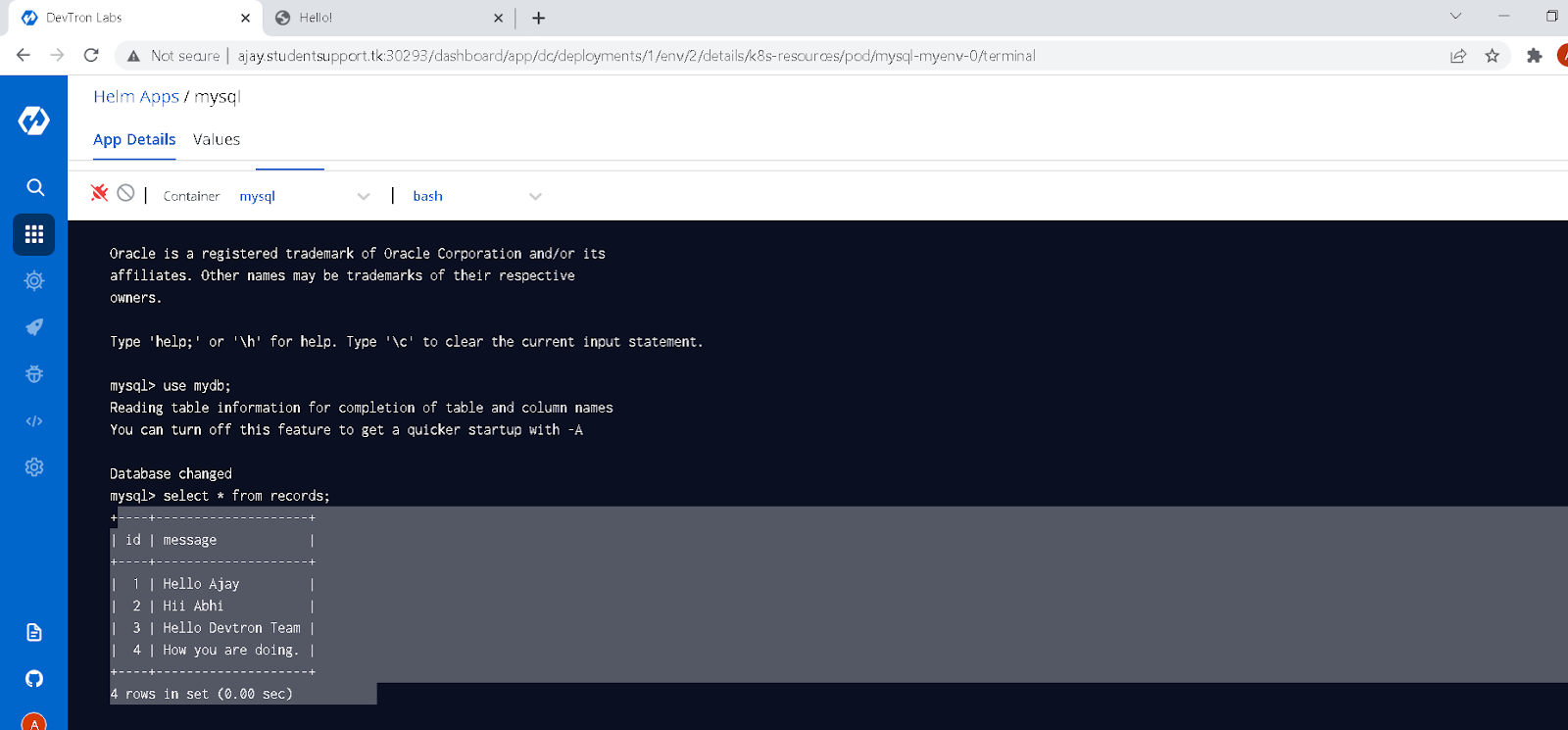
Task: Click '4 rows in set' result text
Action: click(202, 694)
